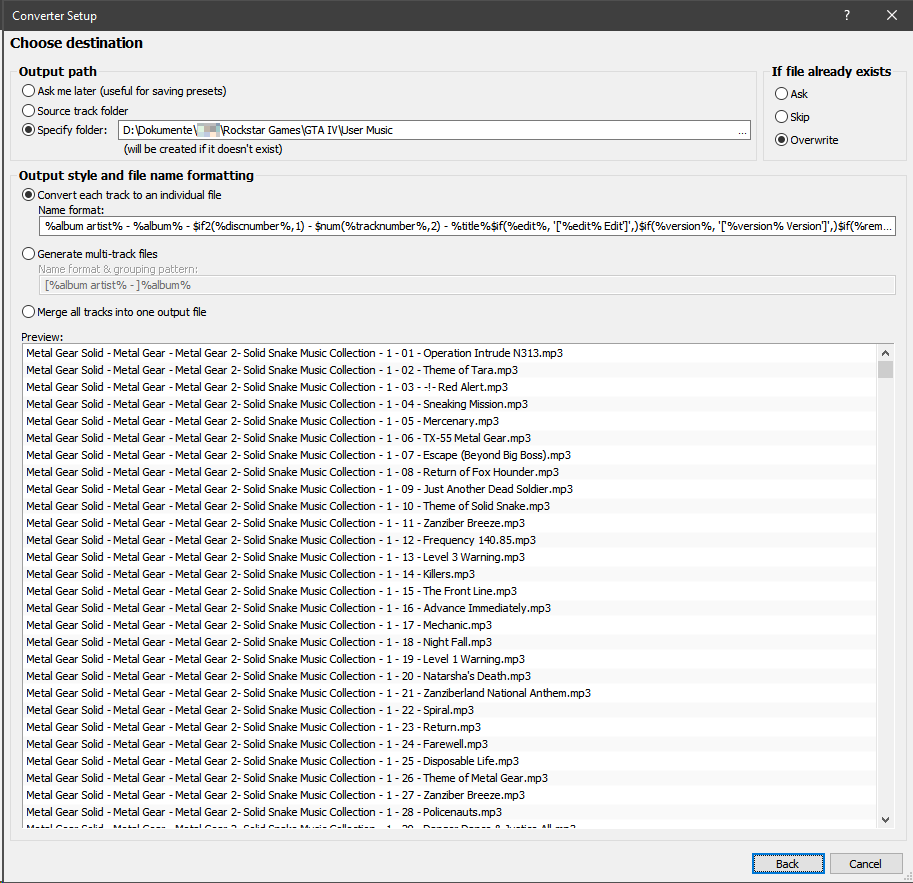Click preview row '28 - Policenauts.mp3'
Viewport: 913px width, 883px height.
(450, 812)
